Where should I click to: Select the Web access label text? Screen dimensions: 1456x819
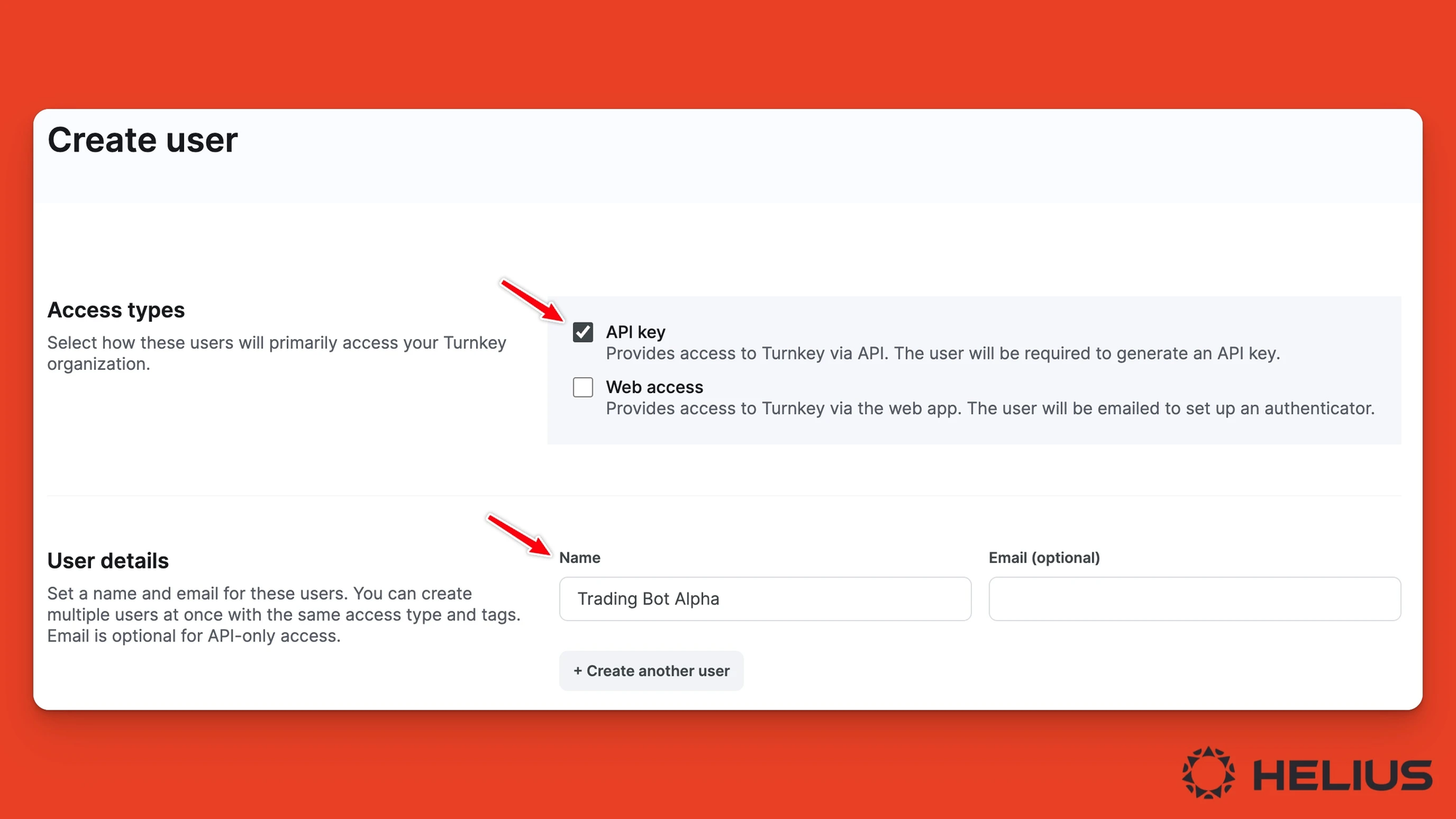point(654,387)
